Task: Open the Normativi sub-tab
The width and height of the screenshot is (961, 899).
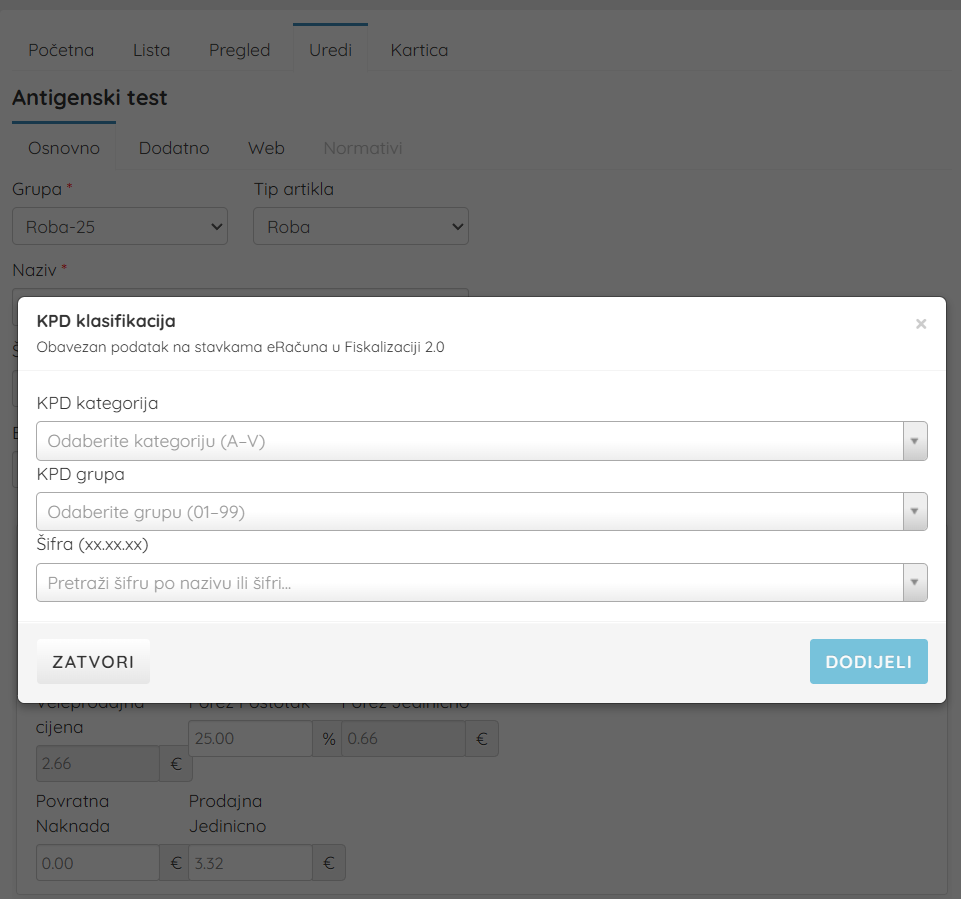Action: tap(363, 148)
